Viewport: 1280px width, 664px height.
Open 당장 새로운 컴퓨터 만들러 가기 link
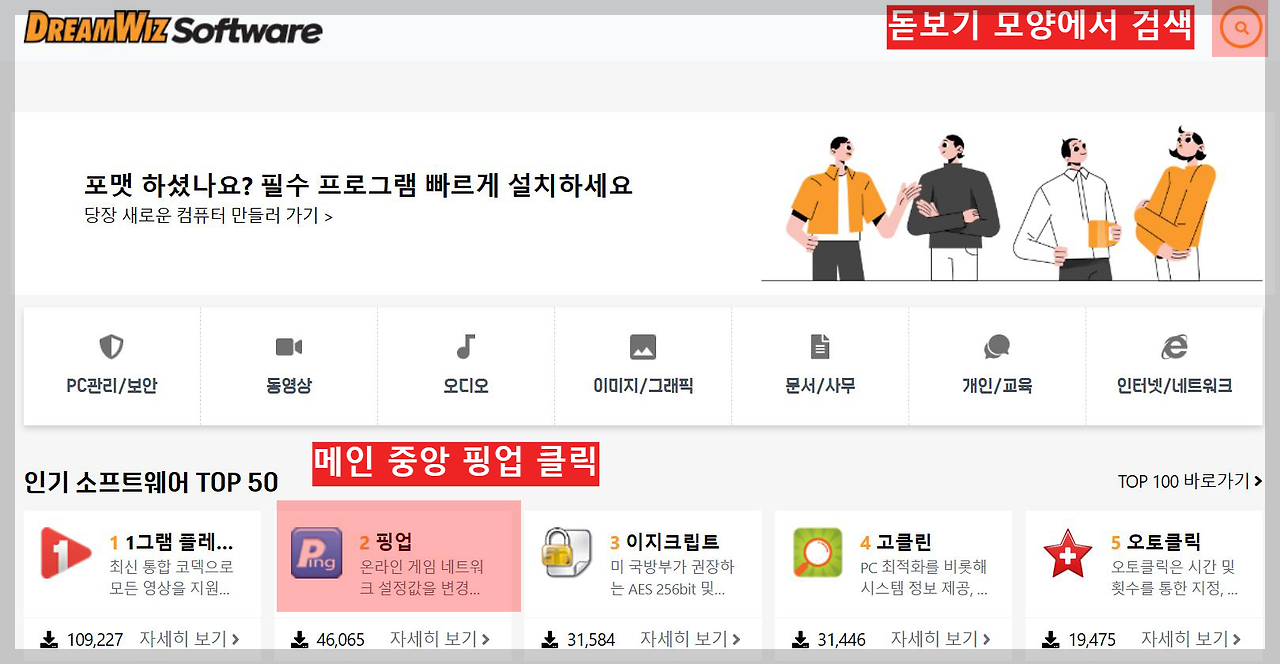[208, 215]
